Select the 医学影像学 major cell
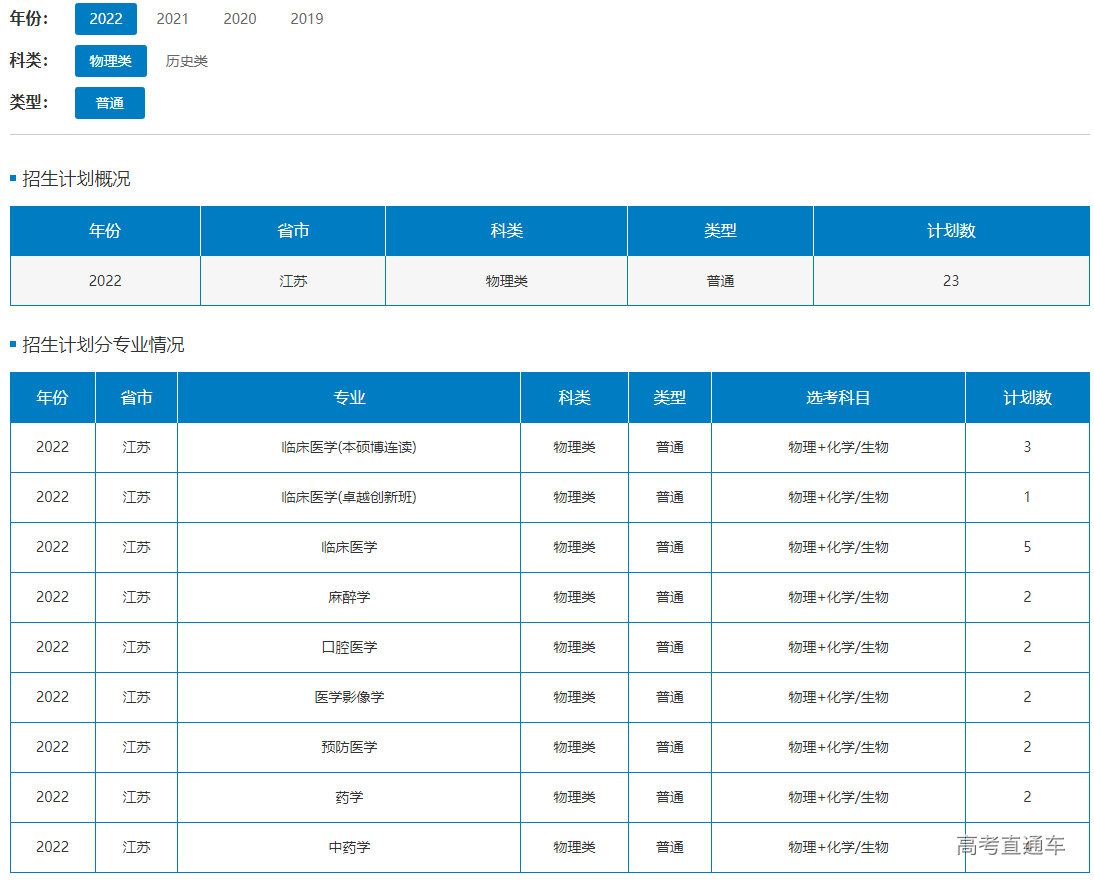This screenshot has width=1094, height=885. coord(349,697)
